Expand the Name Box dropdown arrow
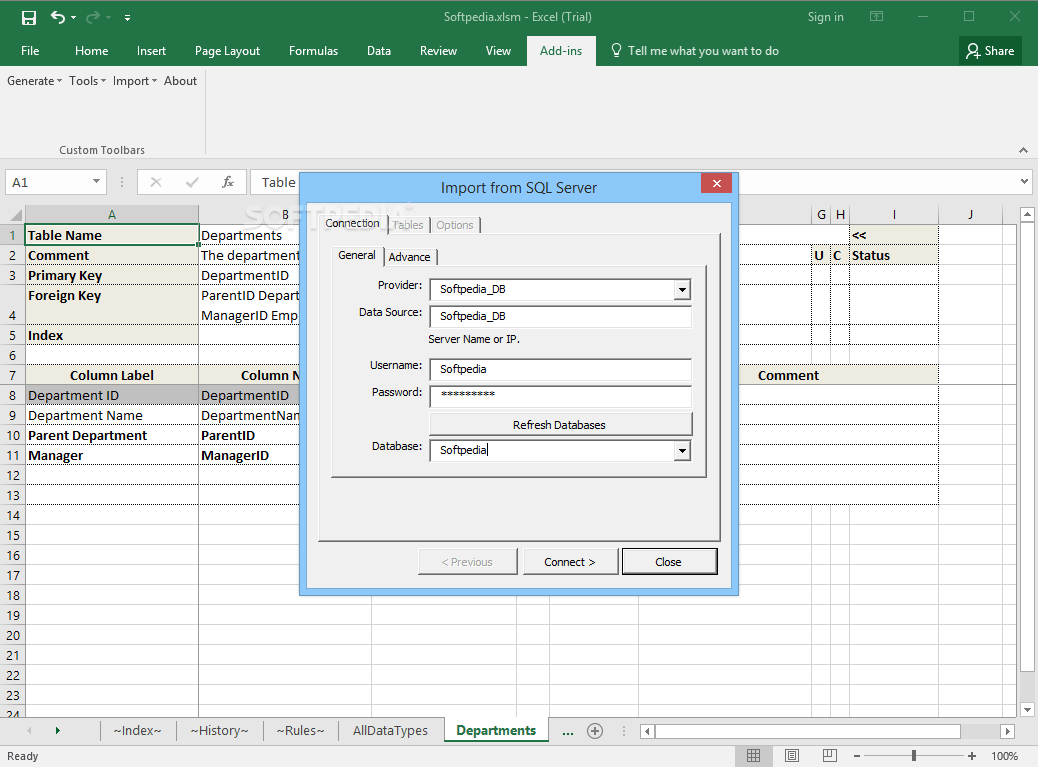Image resolution: width=1038 pixels, height=767 pixels. [97, 182]
